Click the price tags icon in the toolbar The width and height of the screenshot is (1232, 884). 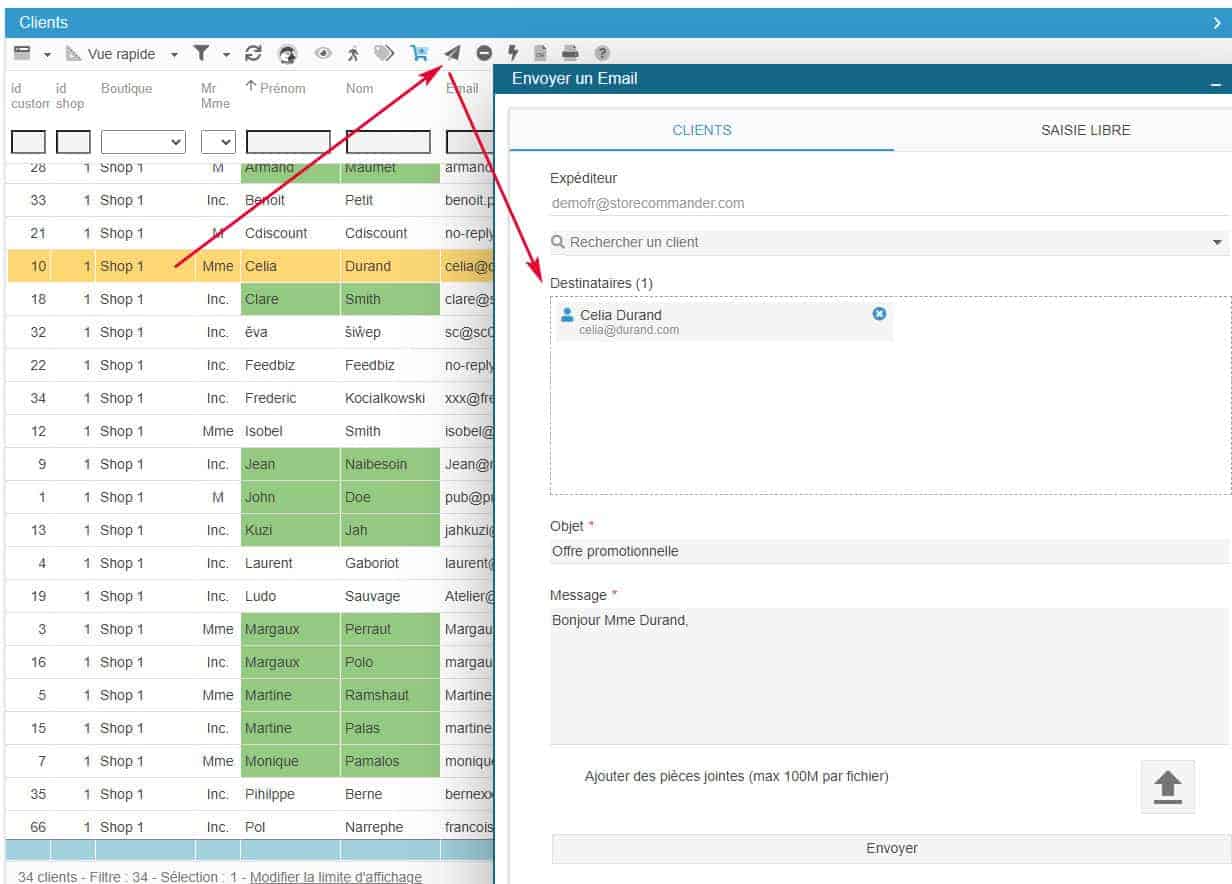click(384, 54)
